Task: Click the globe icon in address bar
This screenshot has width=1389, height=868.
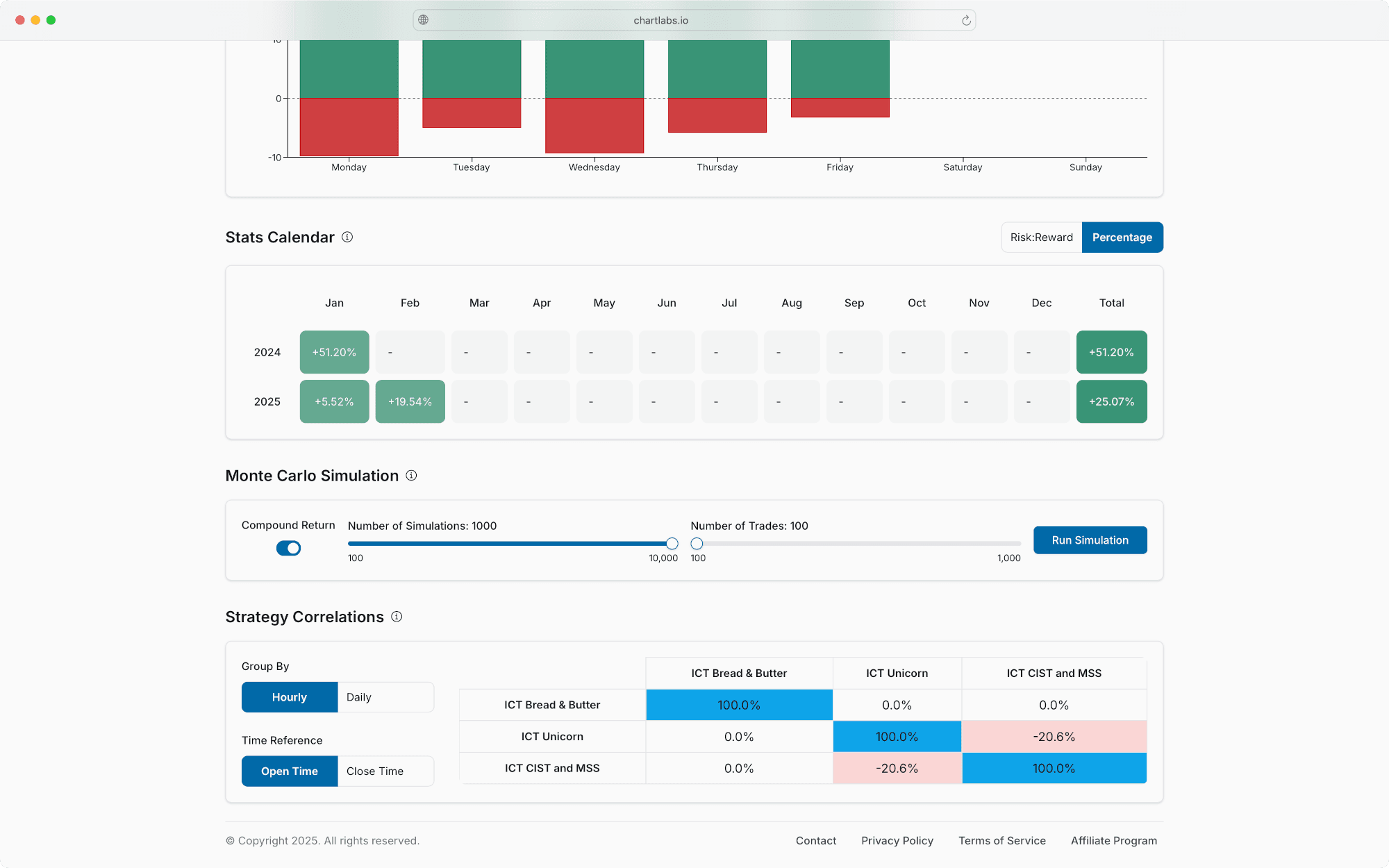Action: pos(424,20)
